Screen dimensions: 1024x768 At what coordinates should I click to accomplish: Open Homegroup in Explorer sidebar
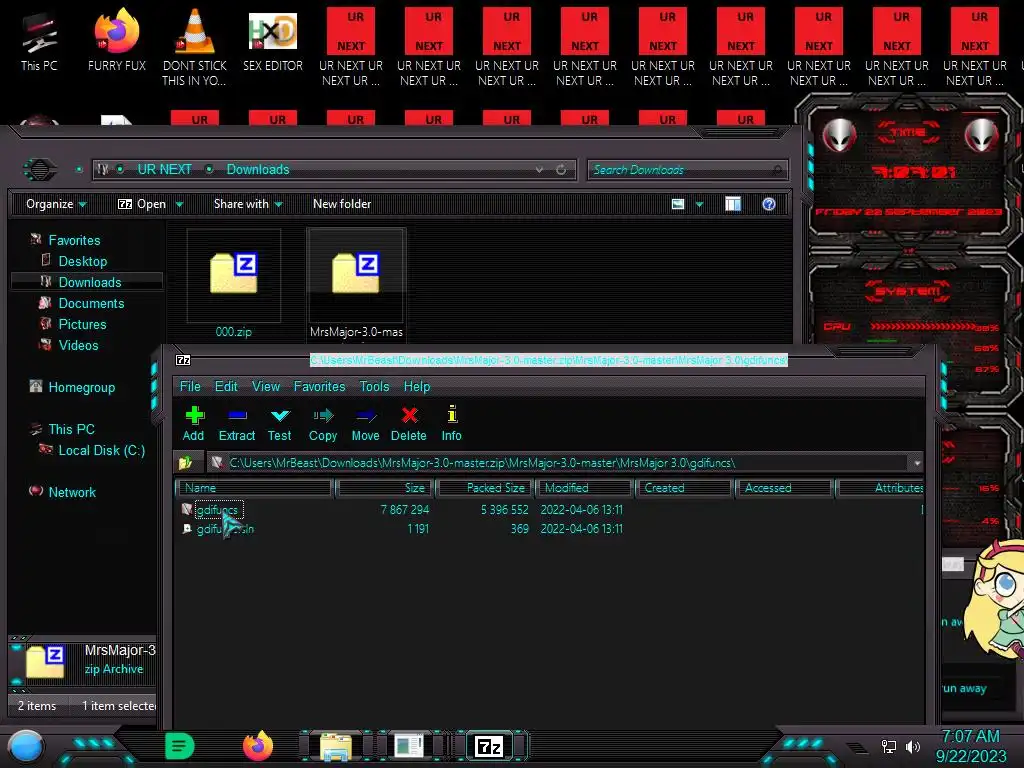pyautogui.click(x=82, y=387)
